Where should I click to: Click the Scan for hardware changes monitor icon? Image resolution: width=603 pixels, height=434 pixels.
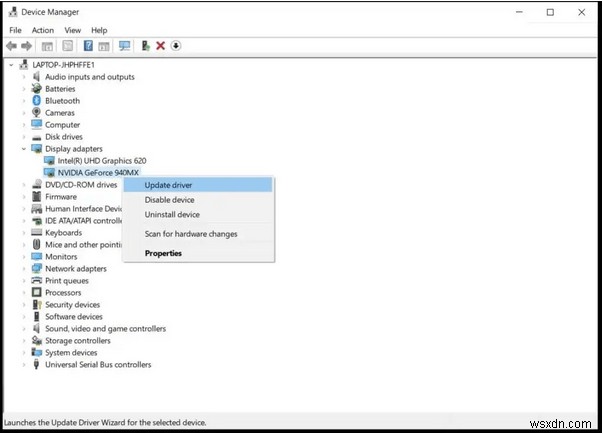[x=124, y=46]
